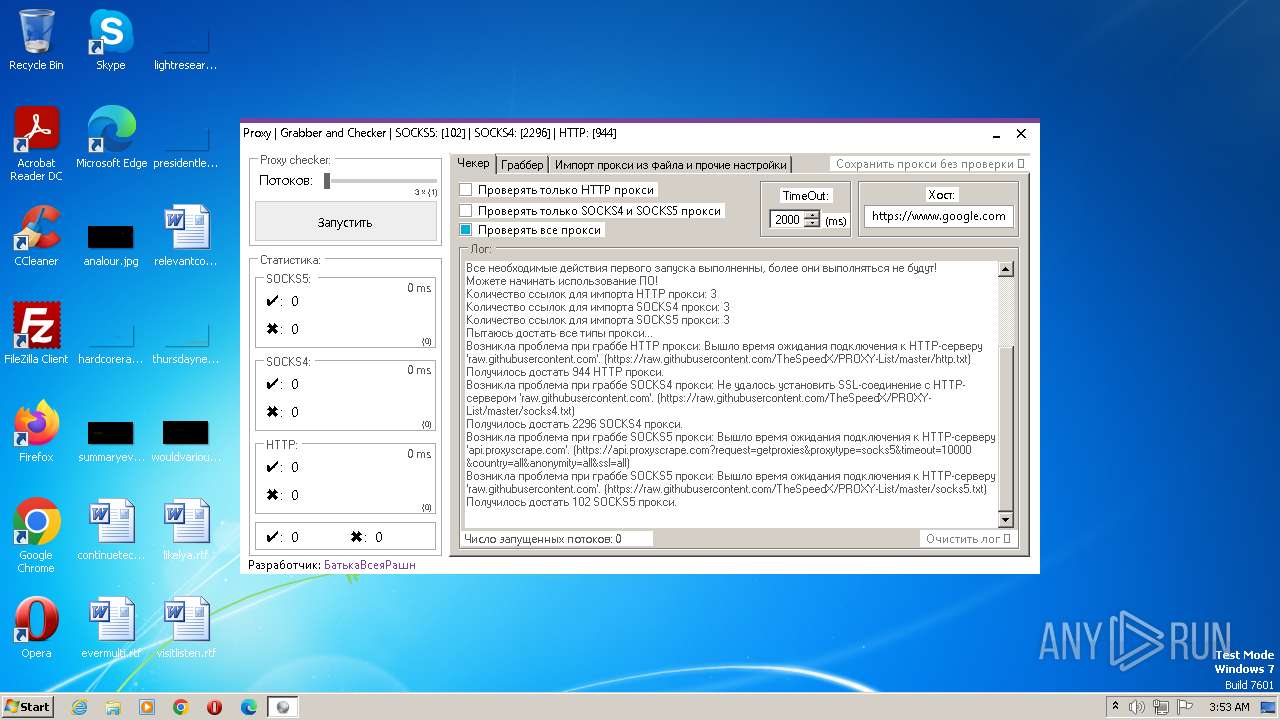Show hidden system tray icons
The width and height of the screenshot is (1280, 720).
[x=1115, y=707]
